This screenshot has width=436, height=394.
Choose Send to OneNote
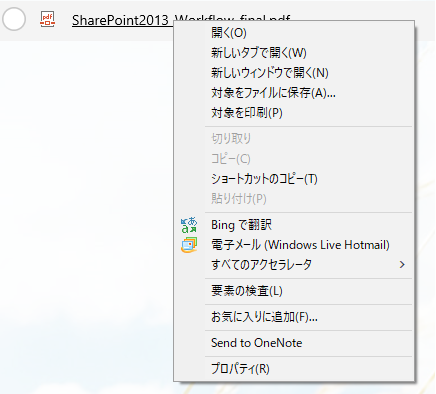[293, 343]
